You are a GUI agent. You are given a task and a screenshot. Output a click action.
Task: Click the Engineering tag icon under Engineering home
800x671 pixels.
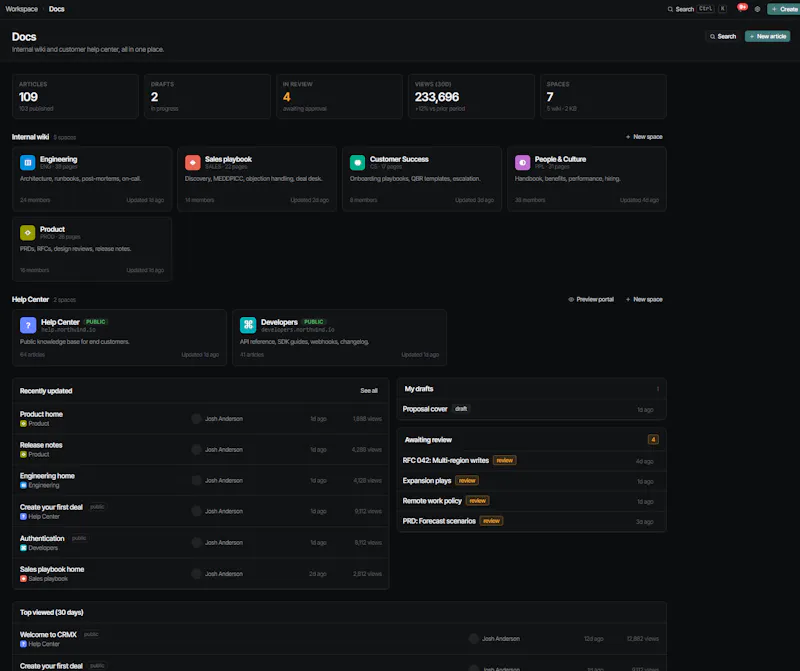pyautogui.click(x=23, y=485)
